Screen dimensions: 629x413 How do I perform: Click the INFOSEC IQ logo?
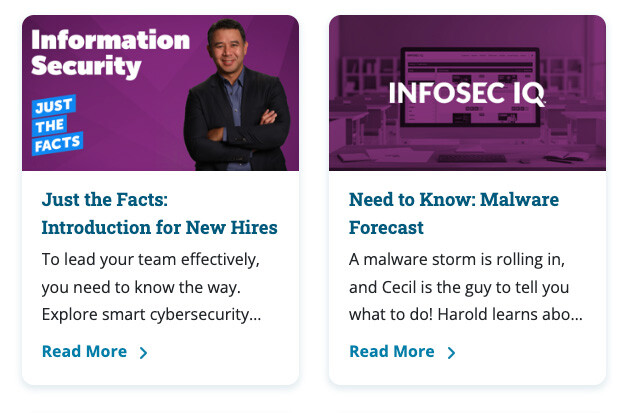coord(467,95)
